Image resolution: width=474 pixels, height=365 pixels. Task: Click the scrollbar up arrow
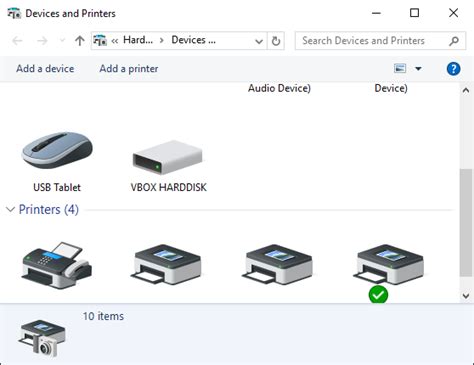(x=466, y=90)
